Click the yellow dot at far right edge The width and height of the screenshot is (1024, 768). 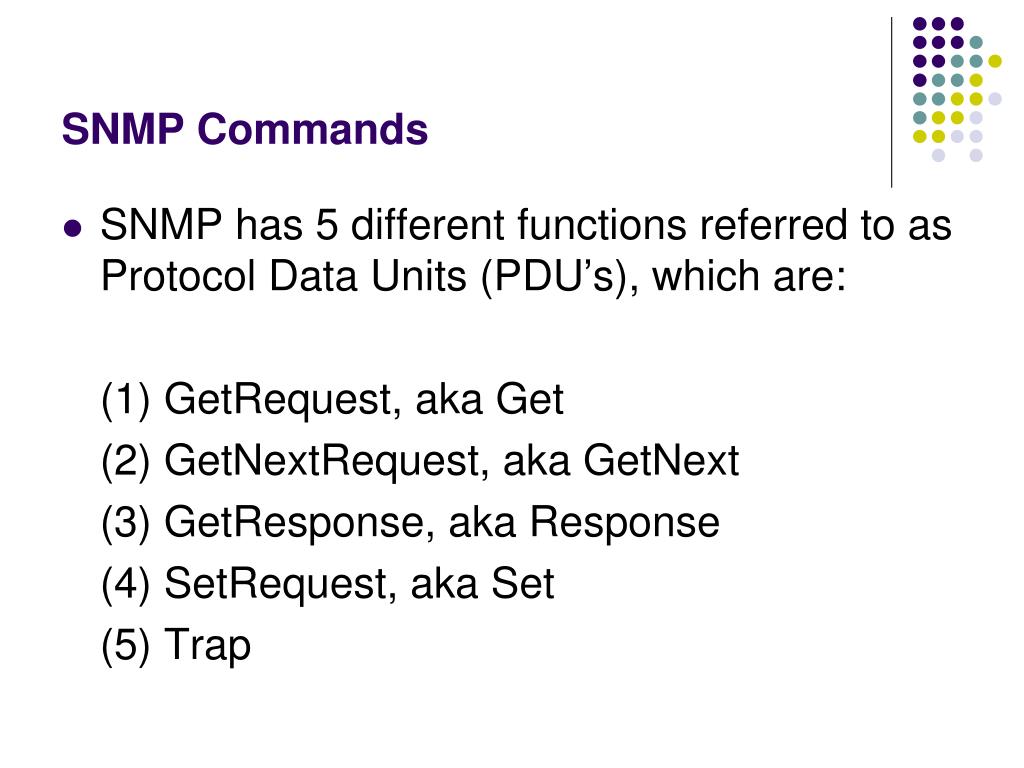click(x=995, y=61)
